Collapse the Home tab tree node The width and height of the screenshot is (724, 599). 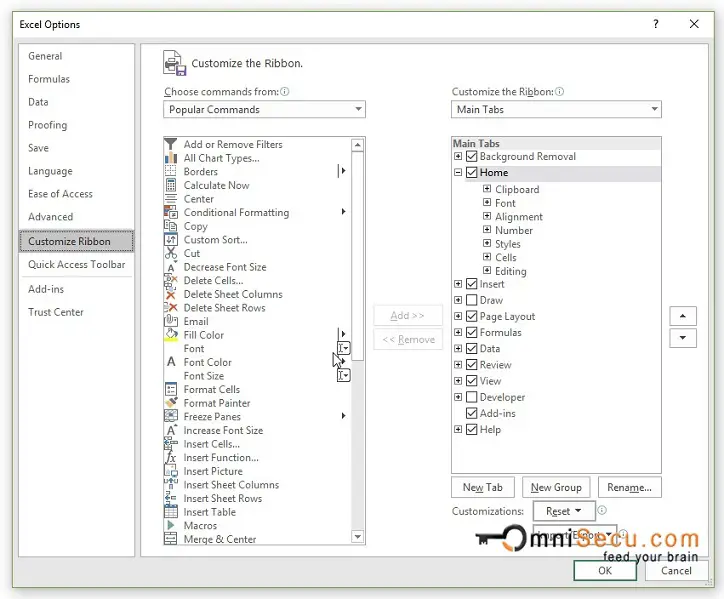point(458,173)
